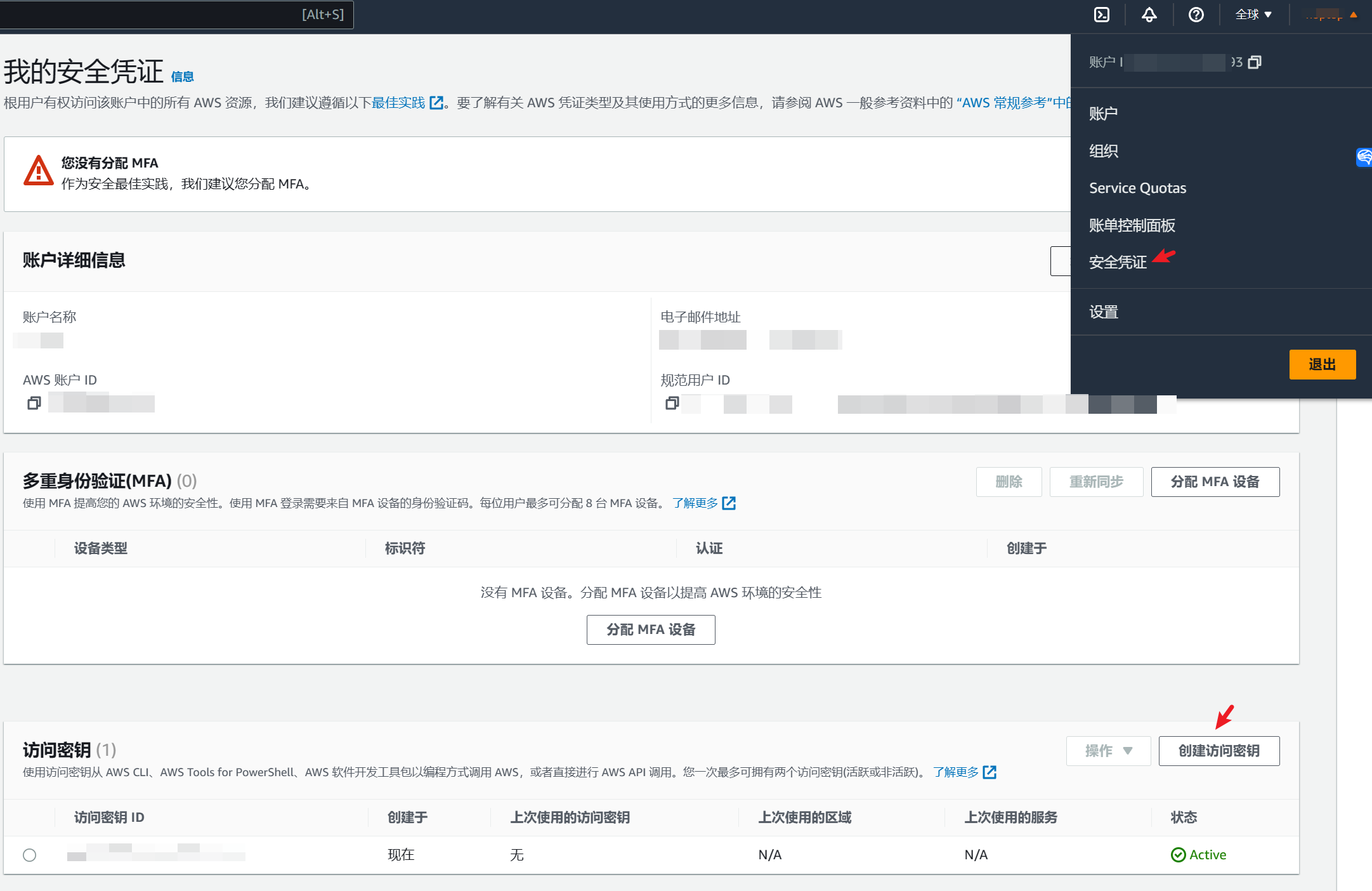
Task: Click the floating blue assistant icon
Action: [1364, 157]
